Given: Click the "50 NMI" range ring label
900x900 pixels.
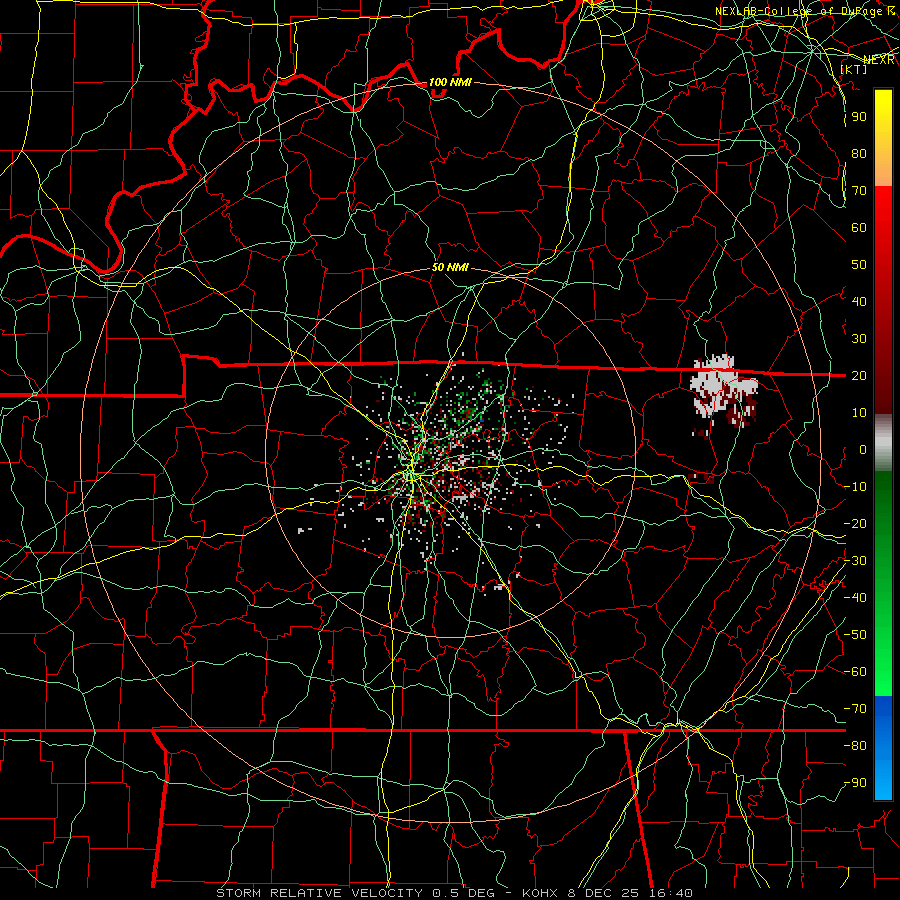Looking at the screenshot, I should coord(450,267).
